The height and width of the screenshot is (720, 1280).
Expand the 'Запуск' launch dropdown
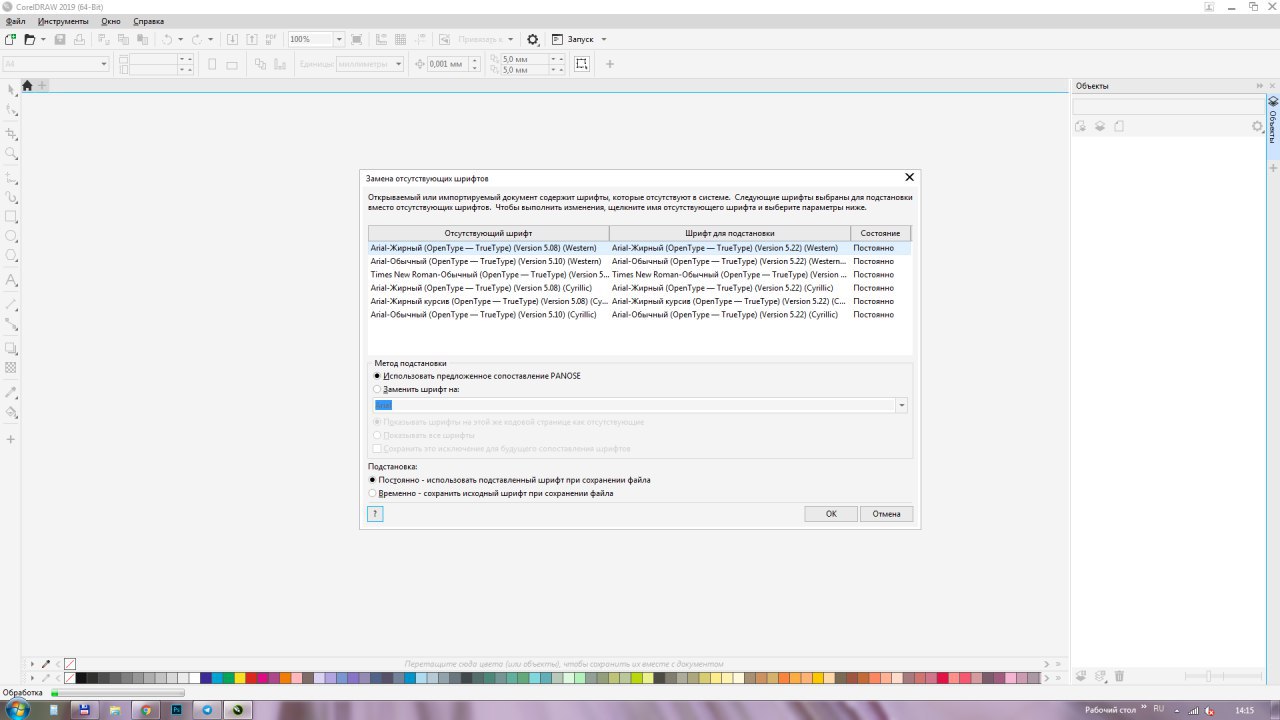pos(604,39)
